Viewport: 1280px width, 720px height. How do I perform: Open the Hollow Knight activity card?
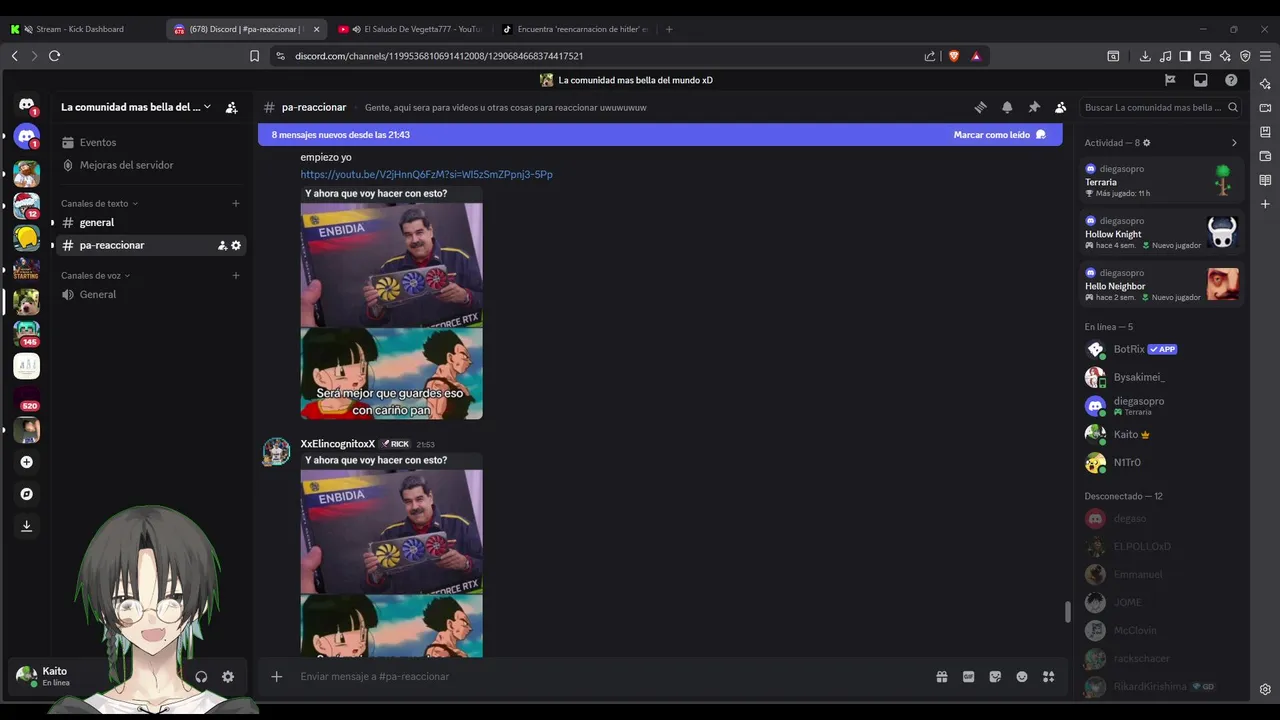click(1162, 233)
